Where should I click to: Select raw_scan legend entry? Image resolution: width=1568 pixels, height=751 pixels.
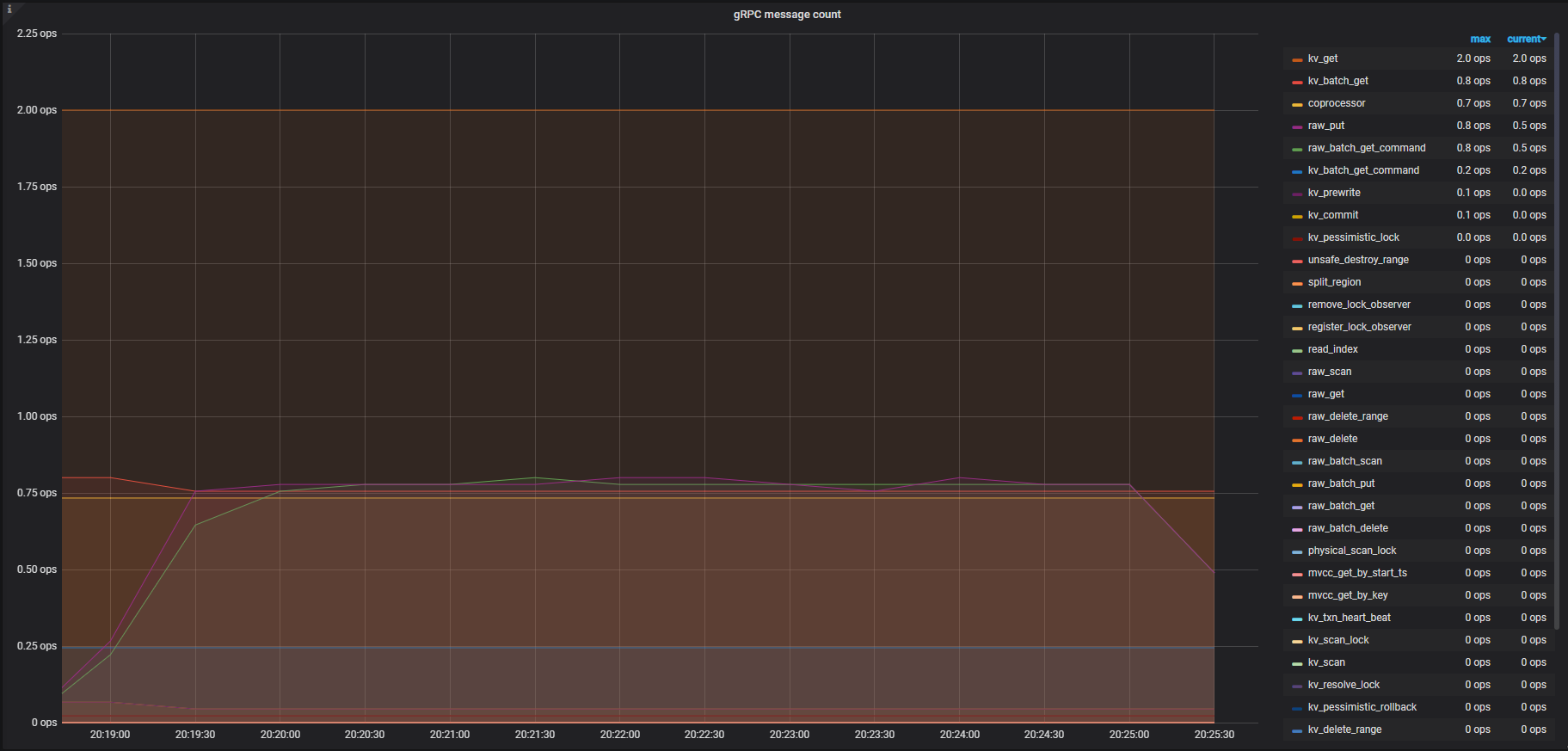click(x=1330, y=372)
